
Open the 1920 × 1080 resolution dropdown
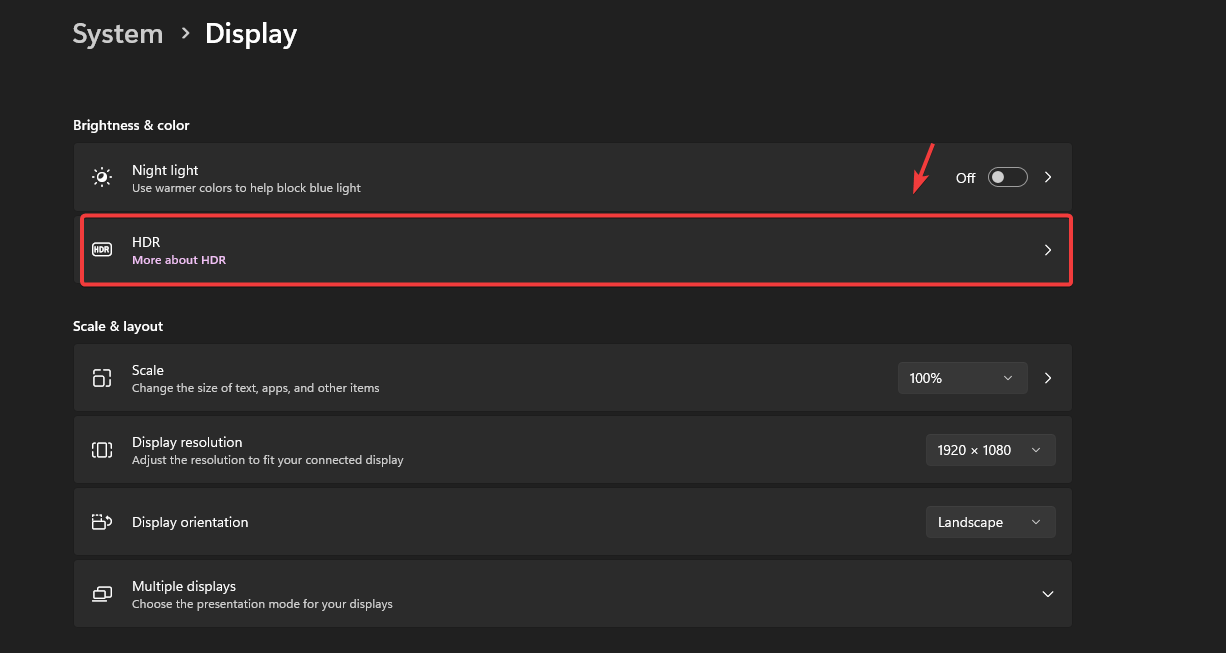click(x=990, y=450)
